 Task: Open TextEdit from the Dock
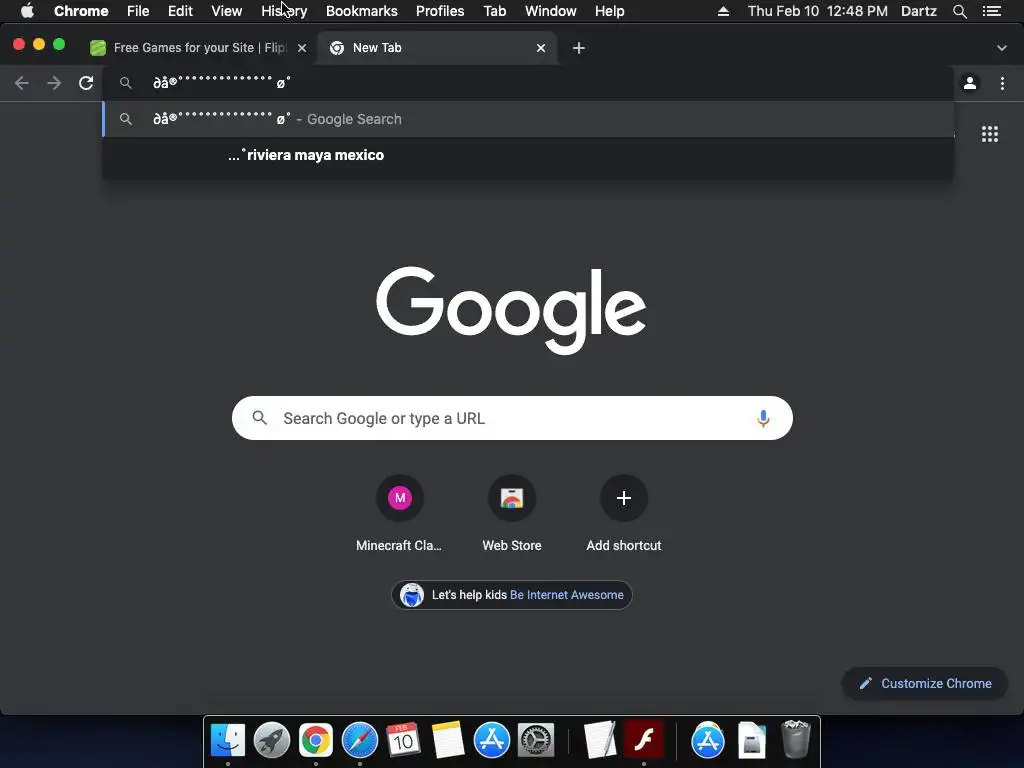(x=600, y=740)
